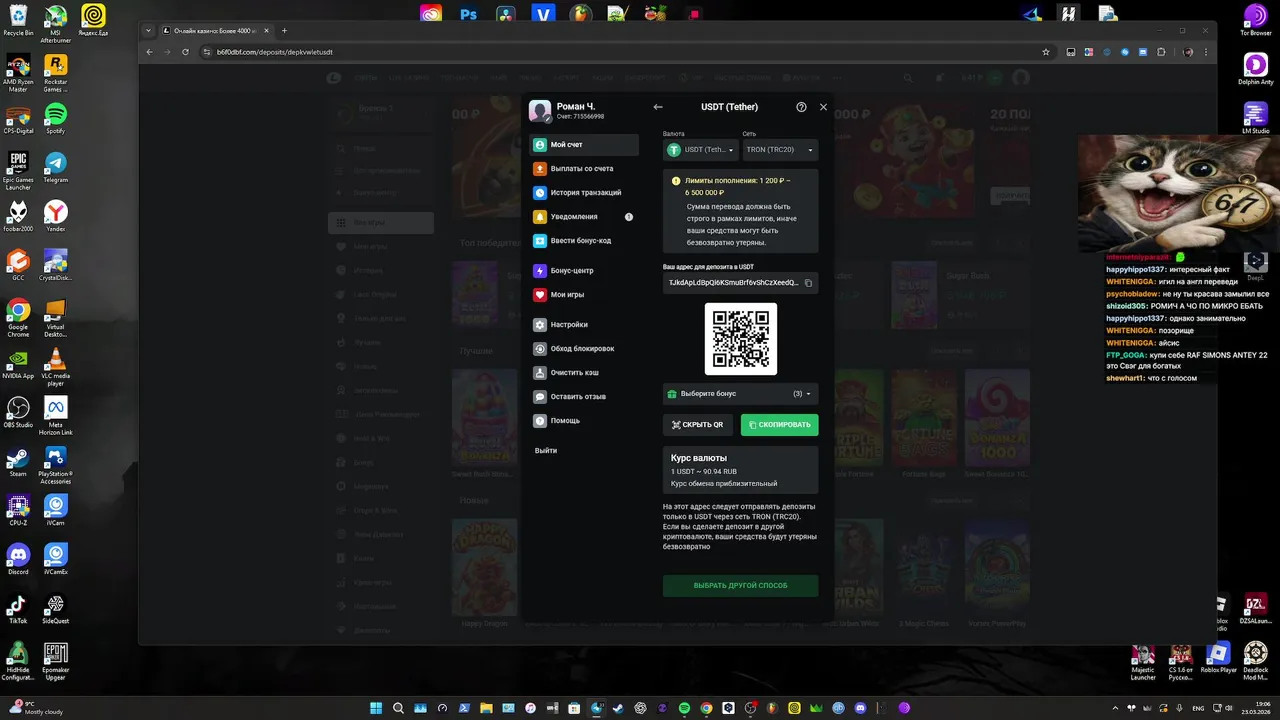Click the browser forward arrow
The image size is (1280, 720).
point(167,52)
